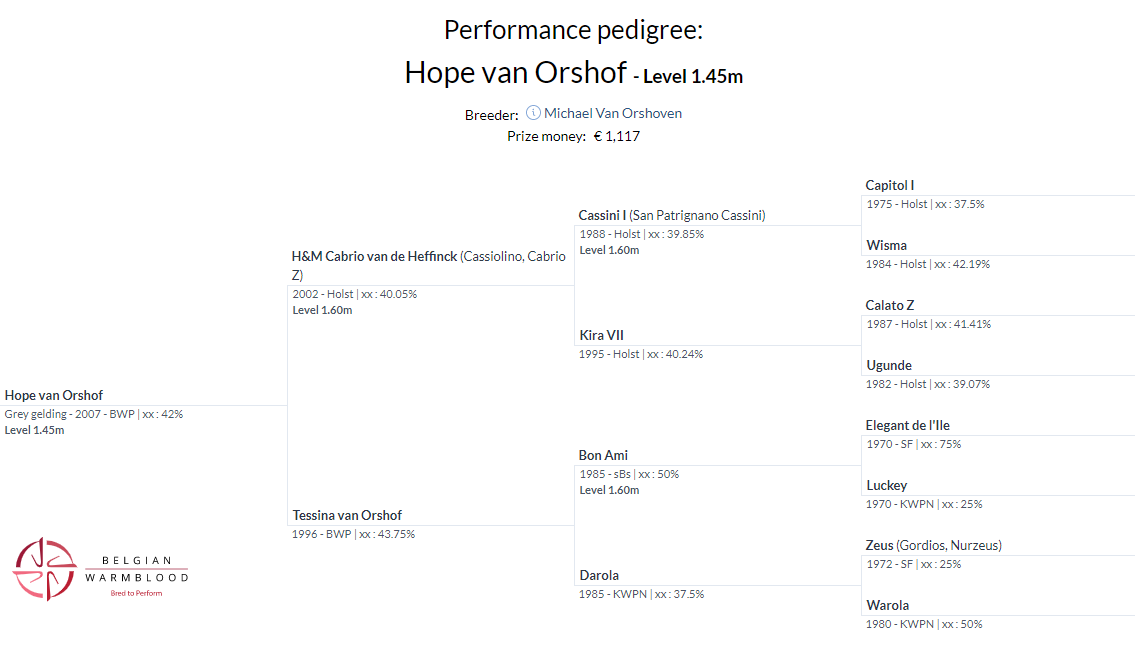Open Capitol I ancestor entry
The width and height of the screenshot is (1135, 652).
point(890,185)
